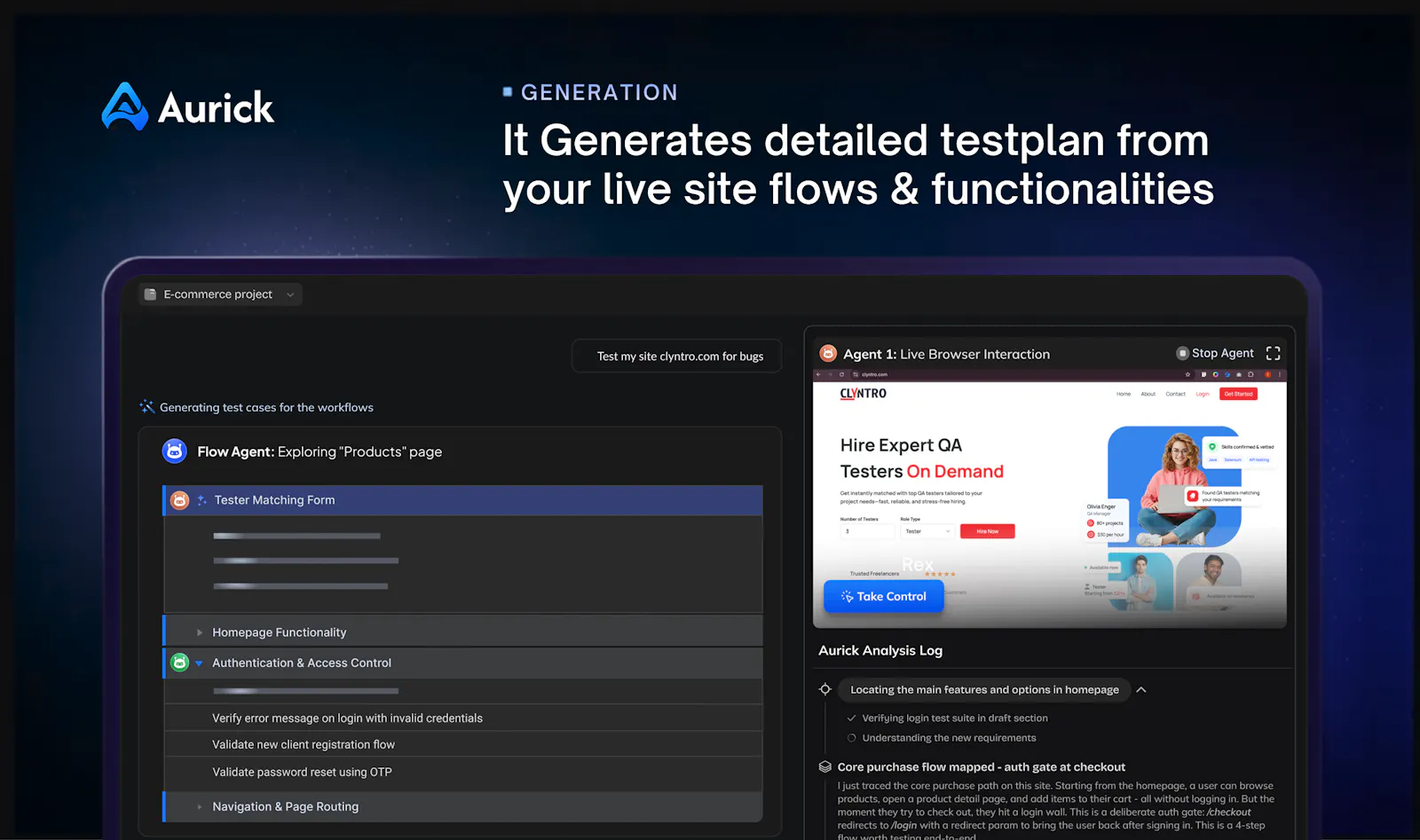Click the CLYNTRO logo in the browser
Screen dimensions: 1420x840
click(863, 394)
